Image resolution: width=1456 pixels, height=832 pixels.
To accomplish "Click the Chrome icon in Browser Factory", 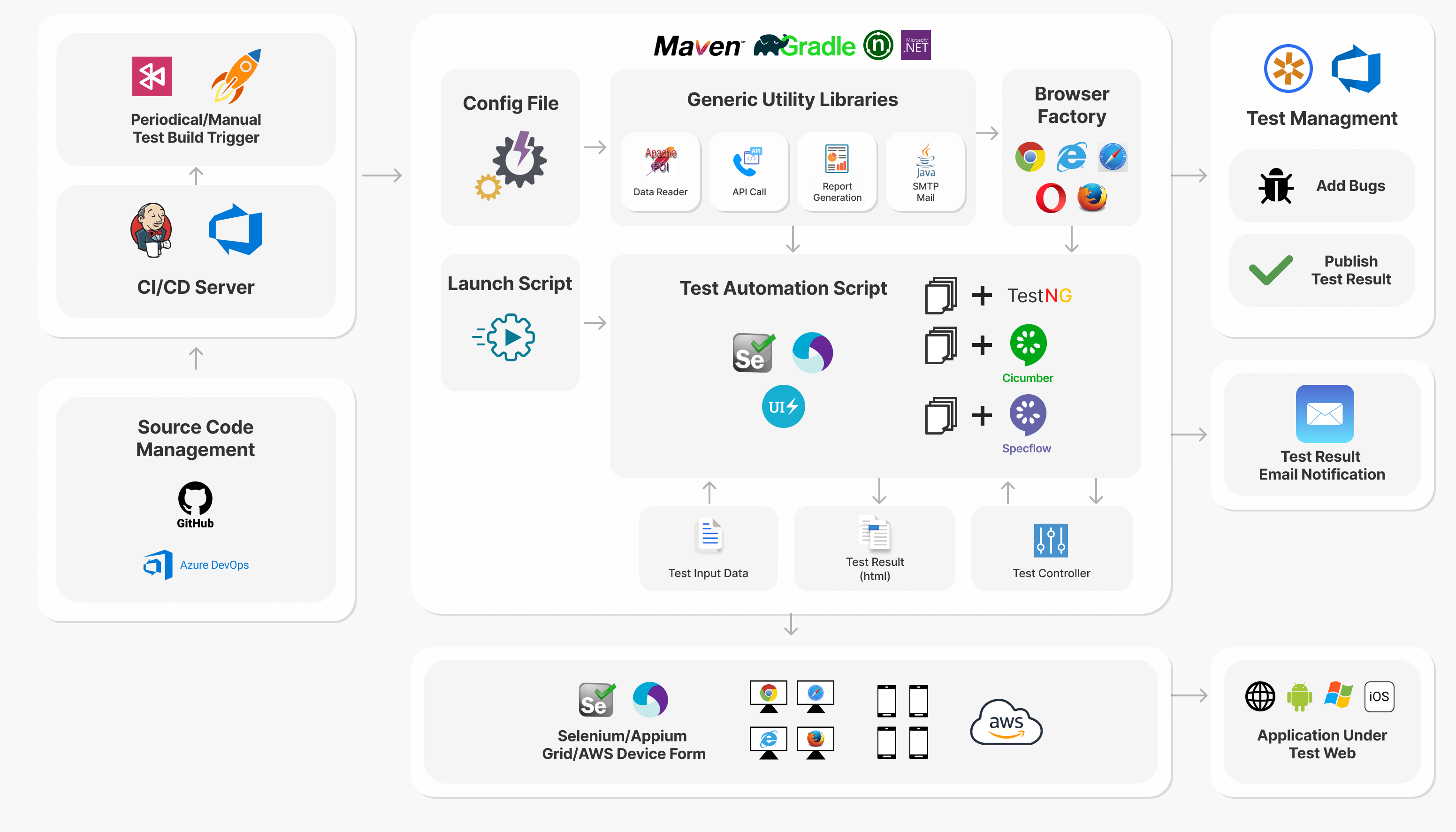I will (x=1030, y=157).
